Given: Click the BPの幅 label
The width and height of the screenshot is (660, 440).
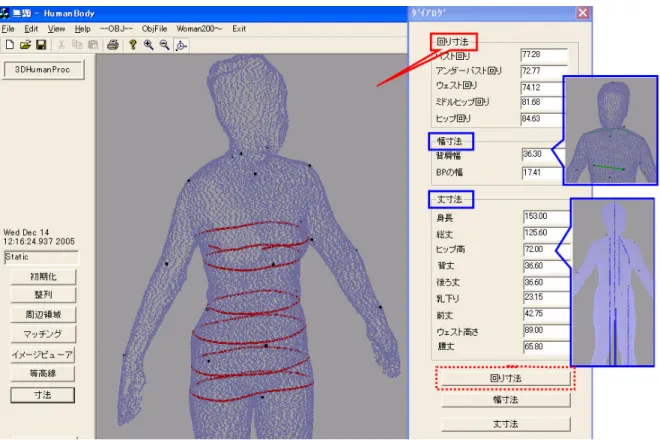Looking at the screenshot, I should click(x=449, y=172).
